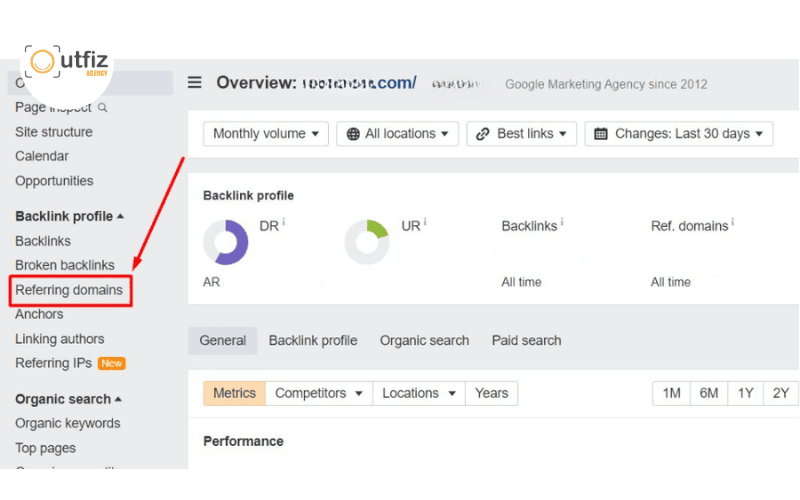
Task: Open the All locations dropdown
Action: pyautogui.click(x=397, y=134)
